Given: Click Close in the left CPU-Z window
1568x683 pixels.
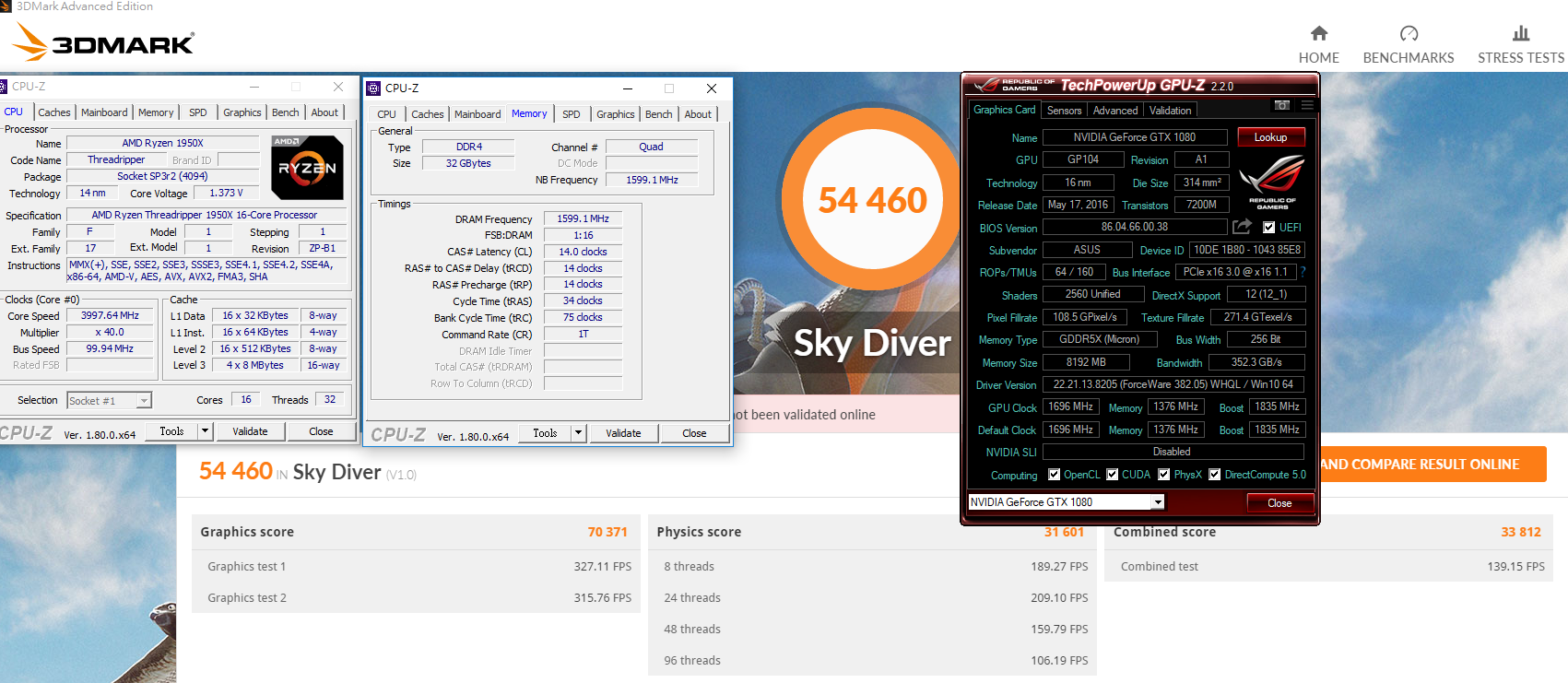Looking at the screenshot, I should point(321,430).
